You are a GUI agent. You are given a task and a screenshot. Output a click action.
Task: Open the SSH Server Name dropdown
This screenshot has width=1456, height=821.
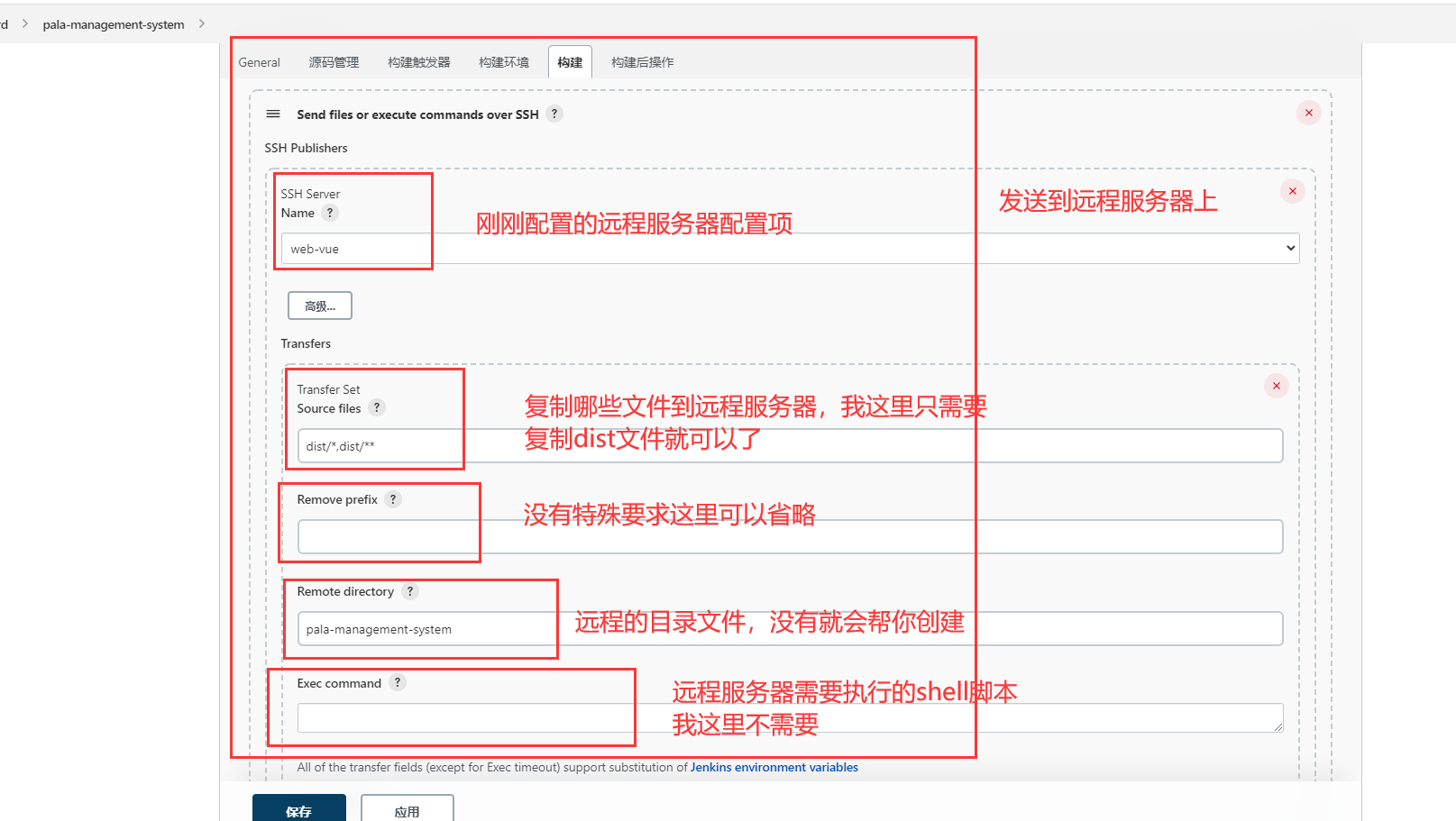(x=791, y=249)
